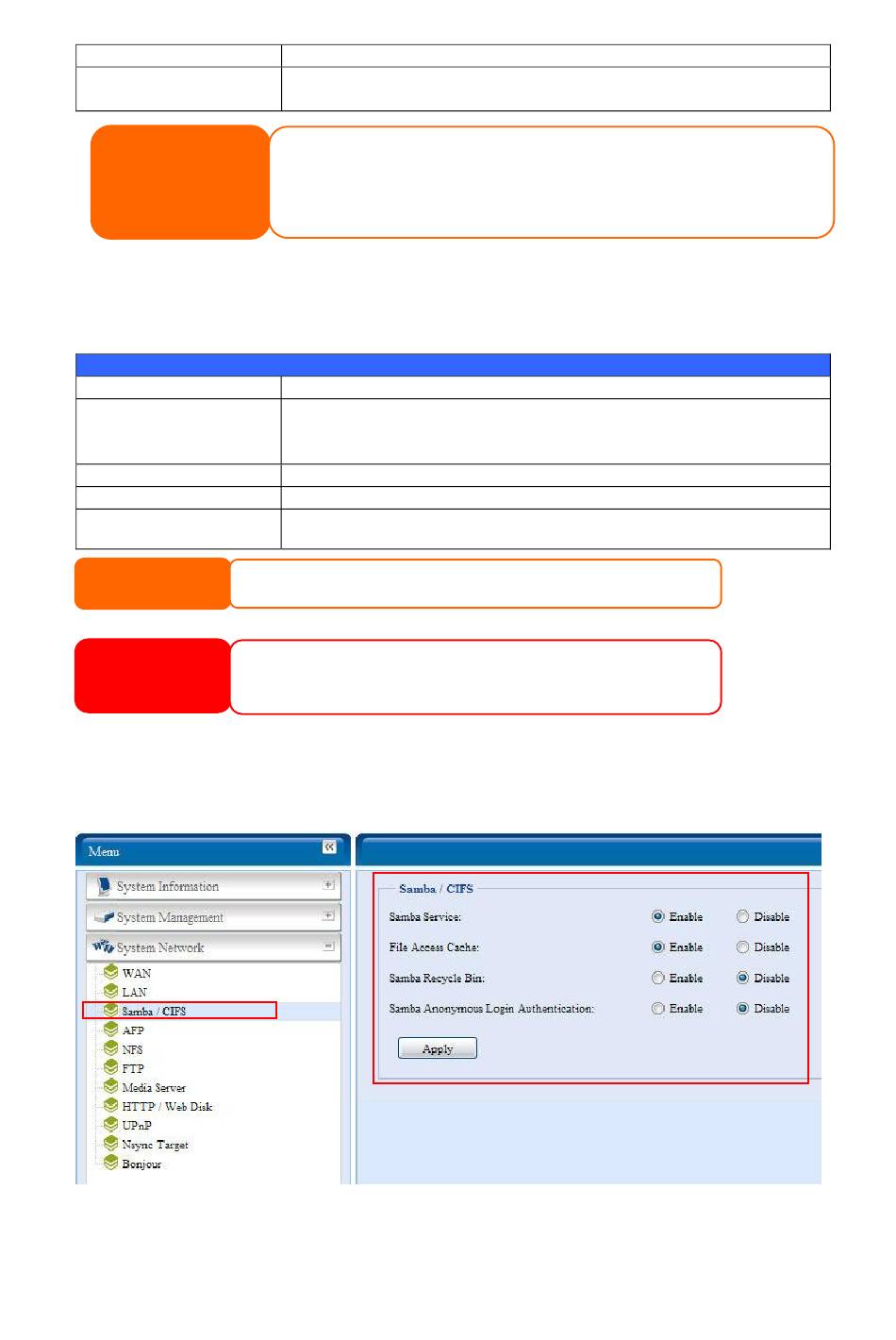
Task: Disable Samba Recycle Bin option
Action: point(743,978)
